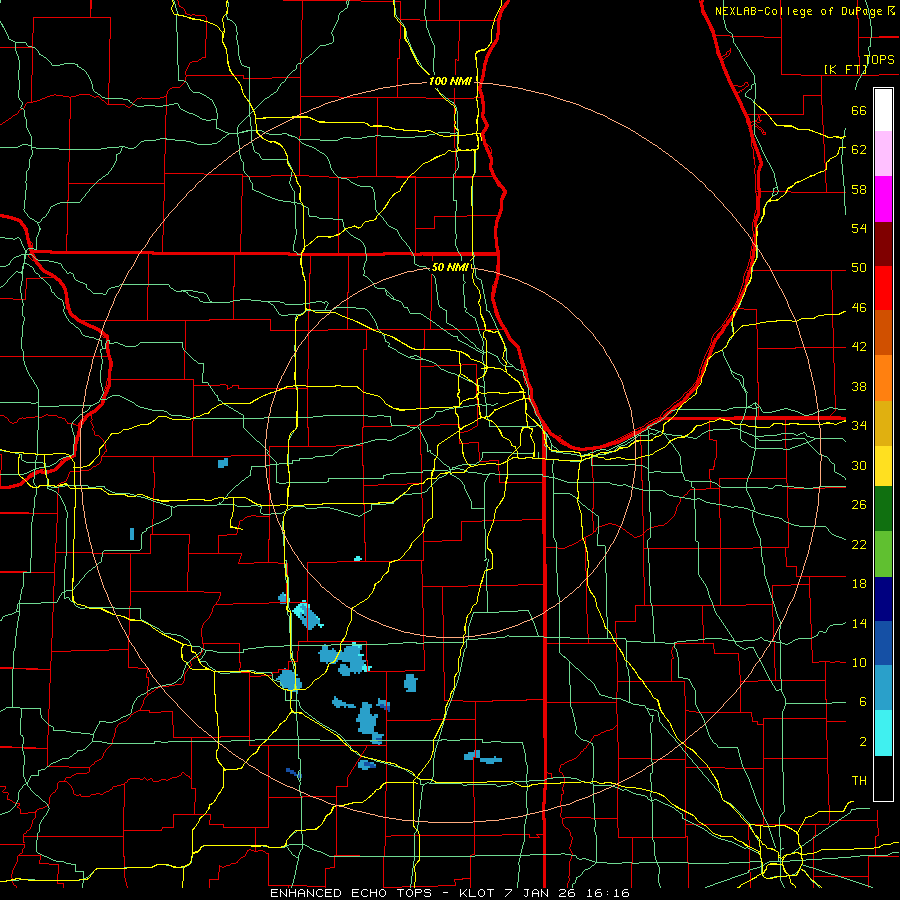Select the dark green legend swatch
Image resolution: width=900 pixels, height=900 pixels.
(883, 509)
